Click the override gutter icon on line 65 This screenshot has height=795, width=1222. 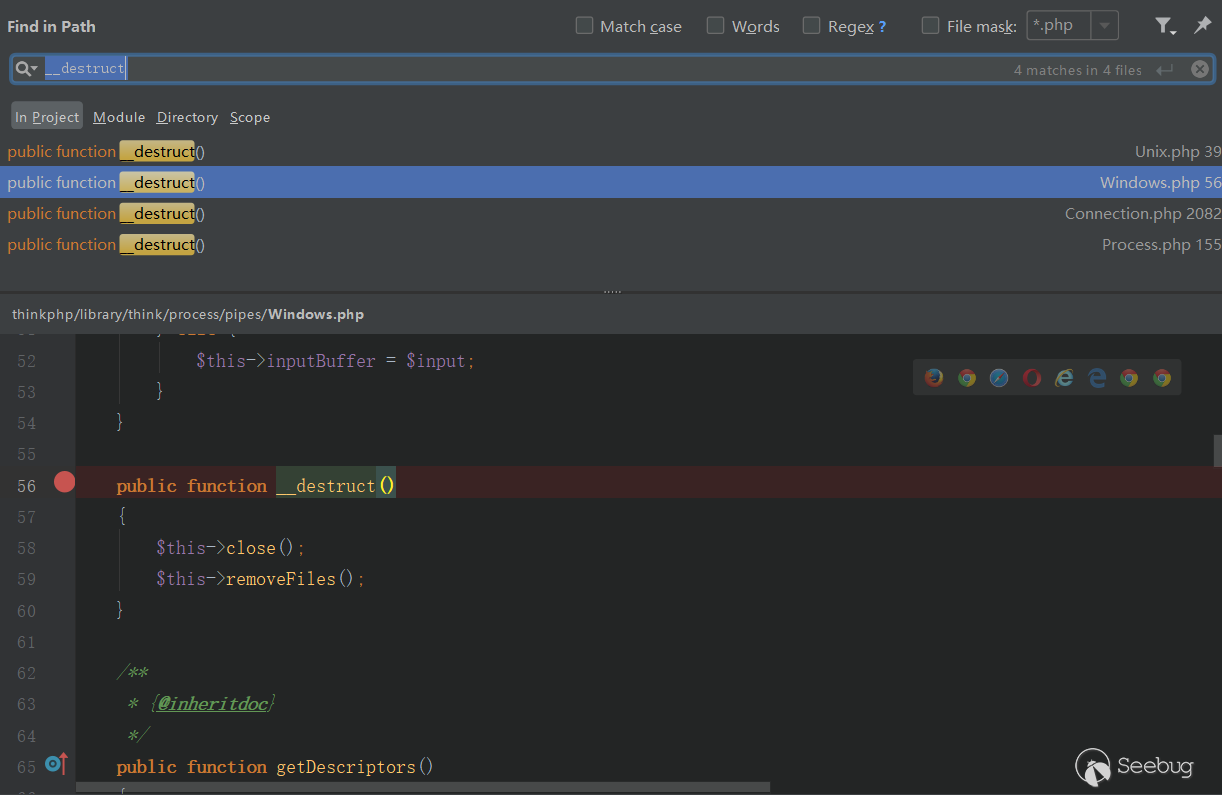pyautogui.click(x=56, y=765)
